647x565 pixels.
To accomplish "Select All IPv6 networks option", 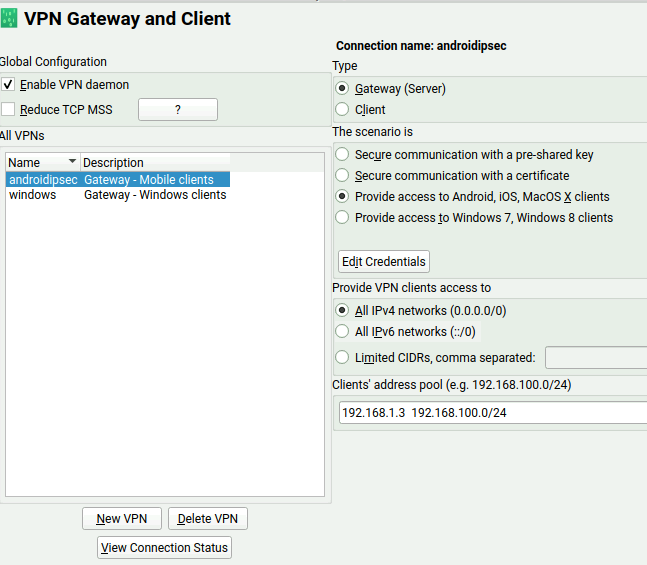I will (343, 332).
